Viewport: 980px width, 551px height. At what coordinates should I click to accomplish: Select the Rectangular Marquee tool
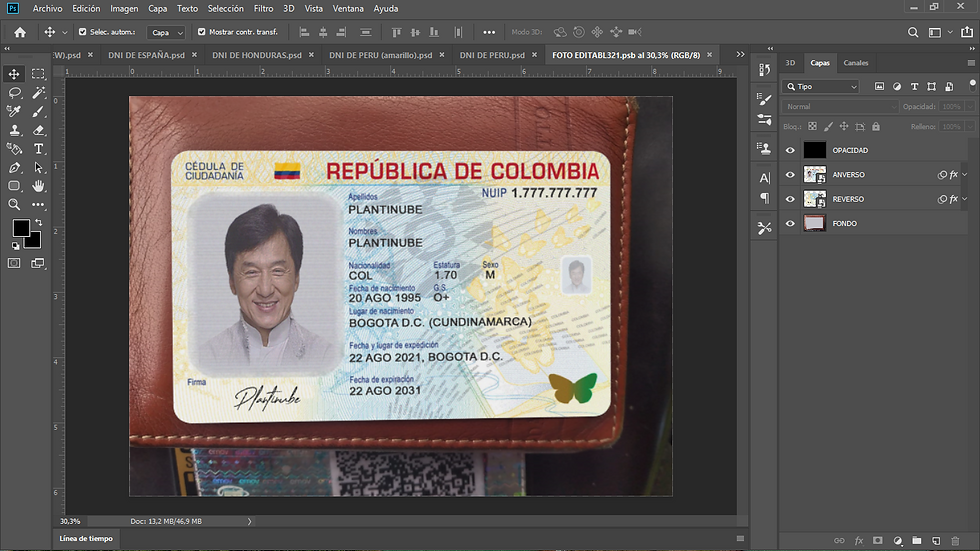tap(38, 74)
